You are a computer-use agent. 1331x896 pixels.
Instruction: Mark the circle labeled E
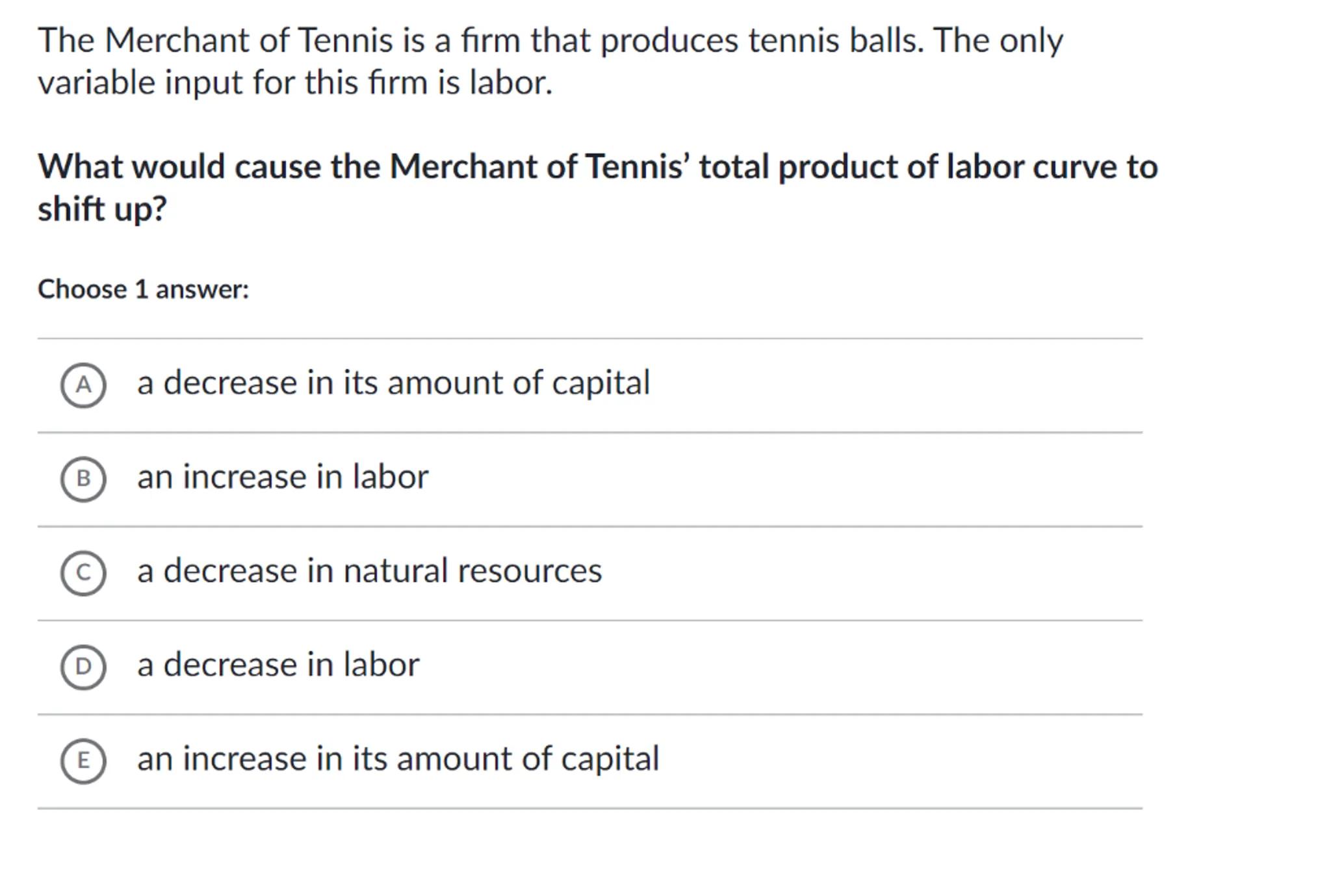(83, 760)
